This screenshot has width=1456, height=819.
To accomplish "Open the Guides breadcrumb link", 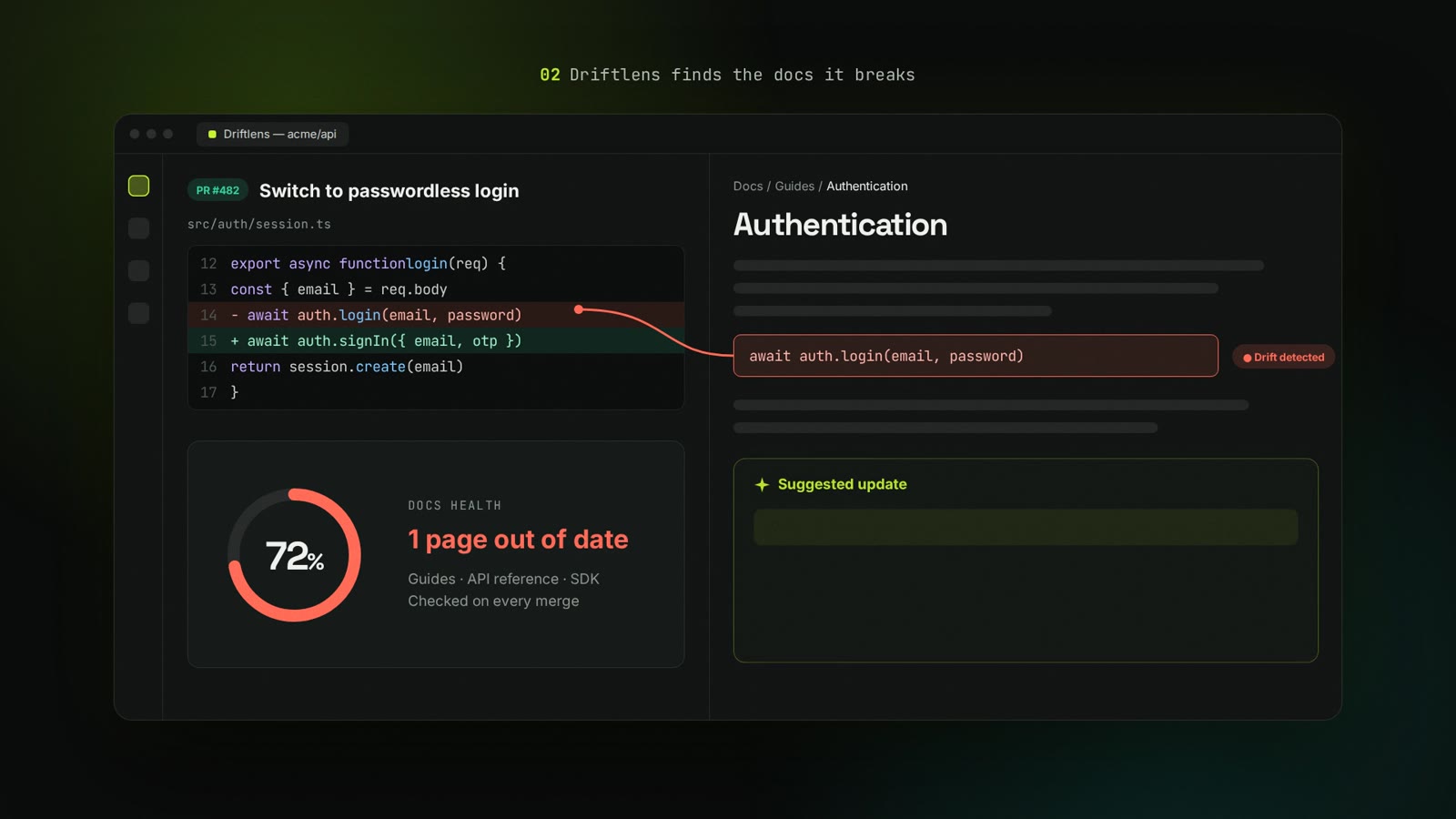I will click(794, 186).
